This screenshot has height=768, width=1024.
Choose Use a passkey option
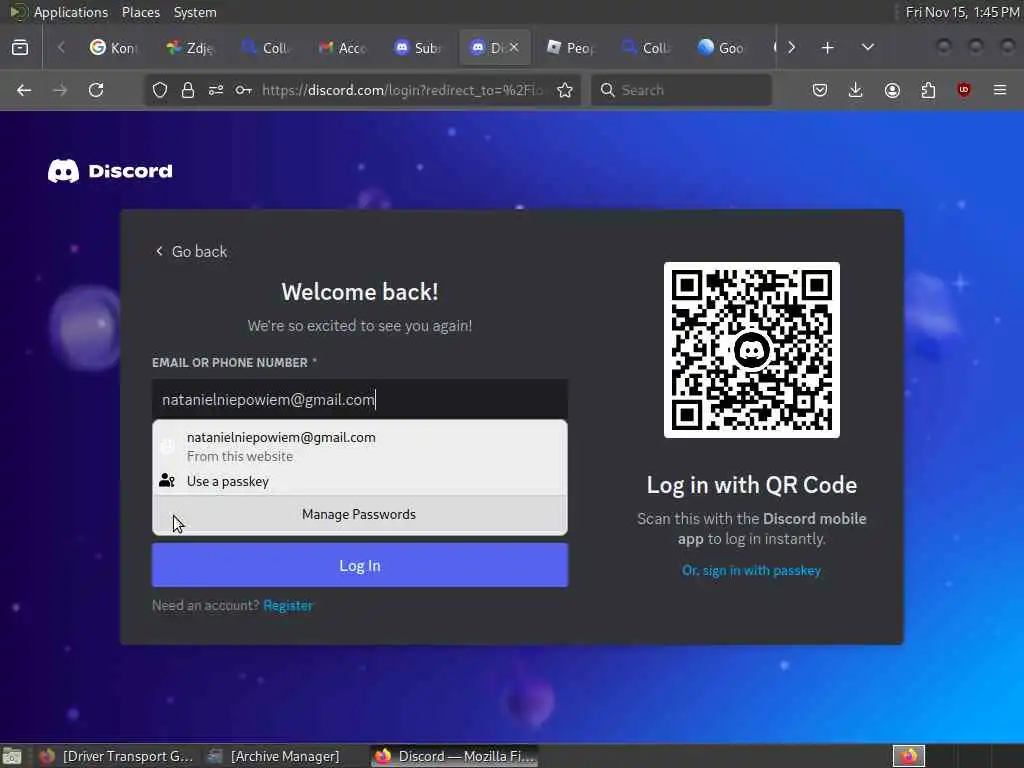pos(360,481)
